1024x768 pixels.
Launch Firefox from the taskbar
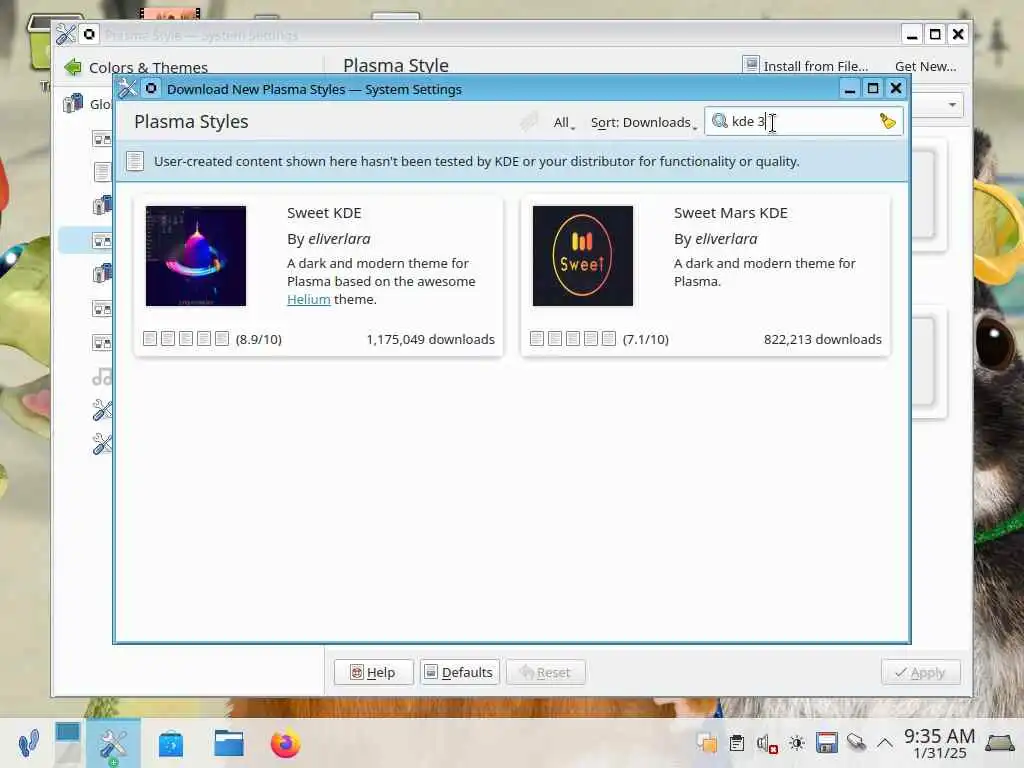coord(285,743)
